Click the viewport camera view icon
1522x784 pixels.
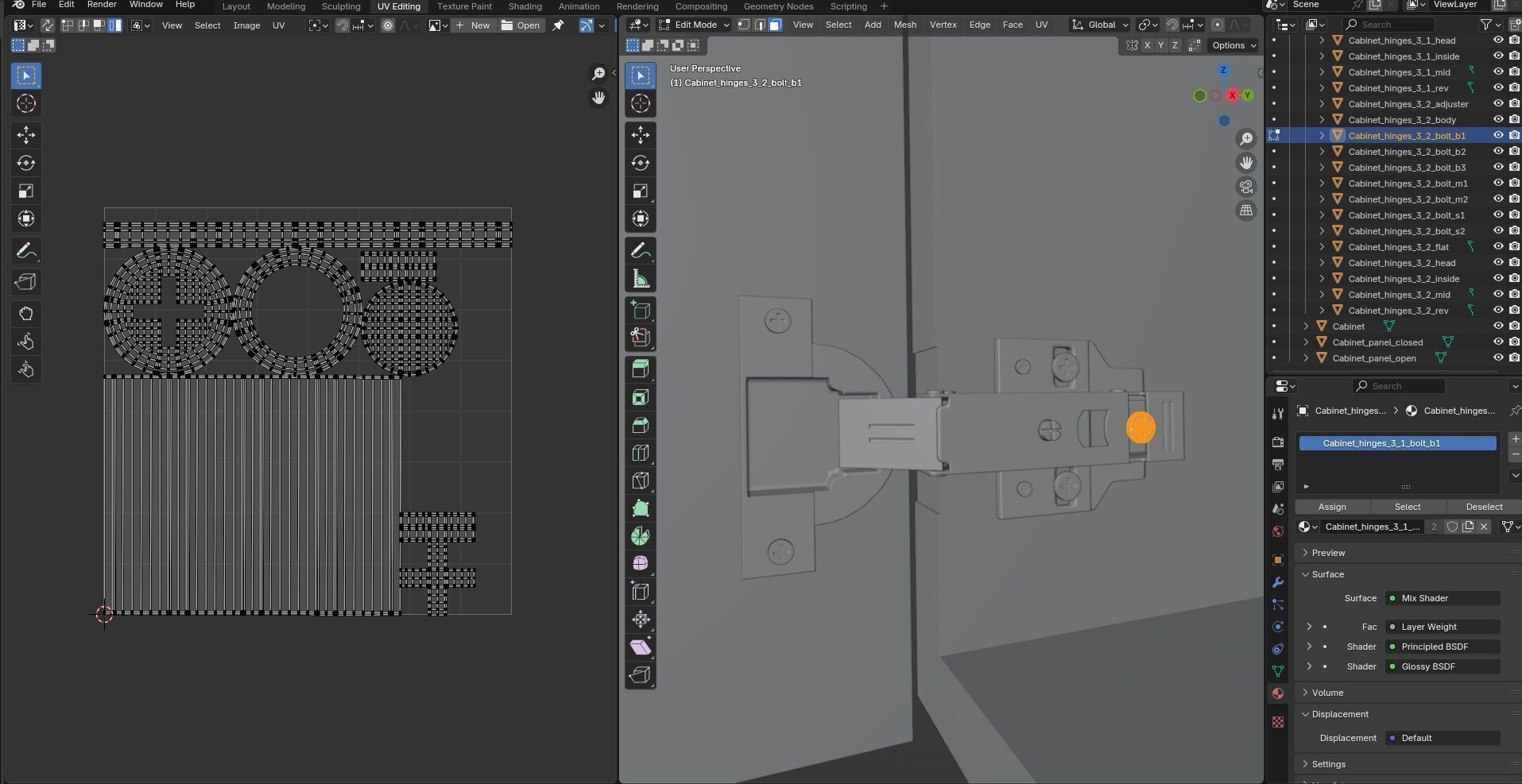tap(1246, 187)
